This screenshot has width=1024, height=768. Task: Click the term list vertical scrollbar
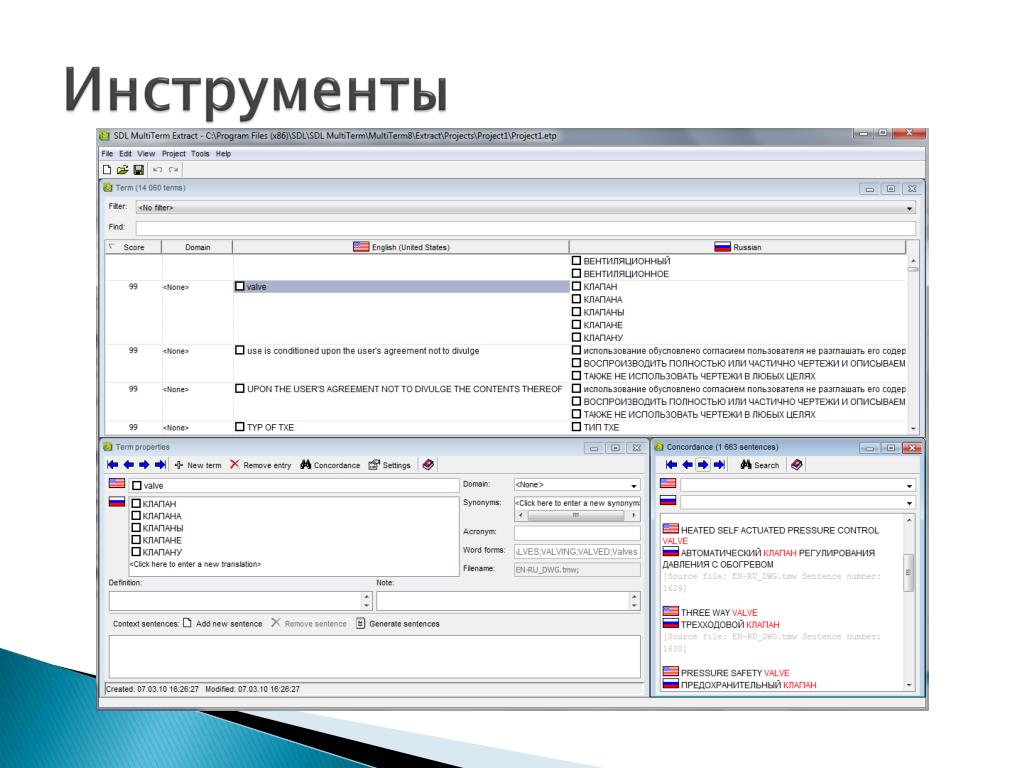[913, 344]
